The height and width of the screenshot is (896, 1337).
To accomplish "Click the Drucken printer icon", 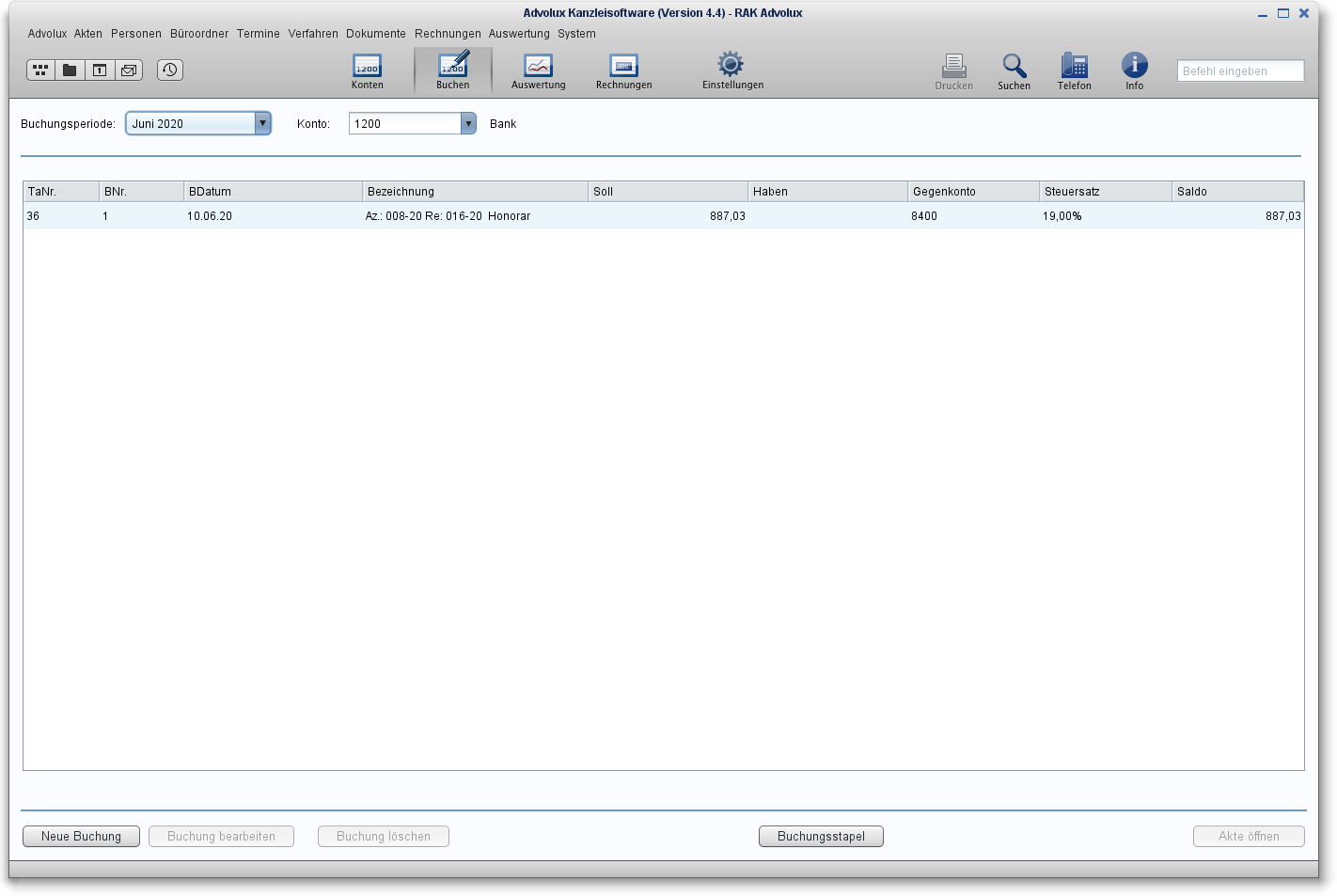I will [x=953, y=71].
